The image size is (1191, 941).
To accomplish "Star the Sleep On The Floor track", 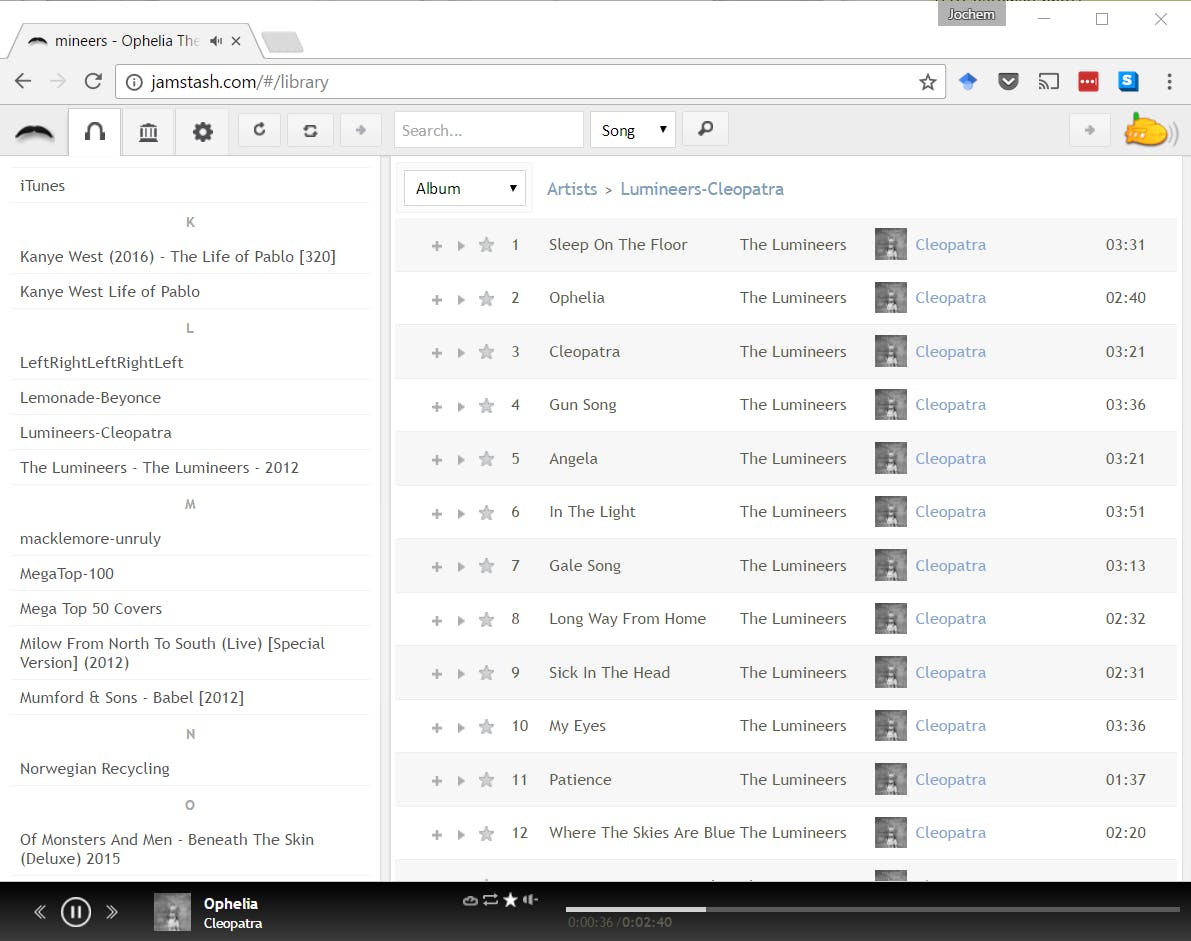I will [487, 245].
